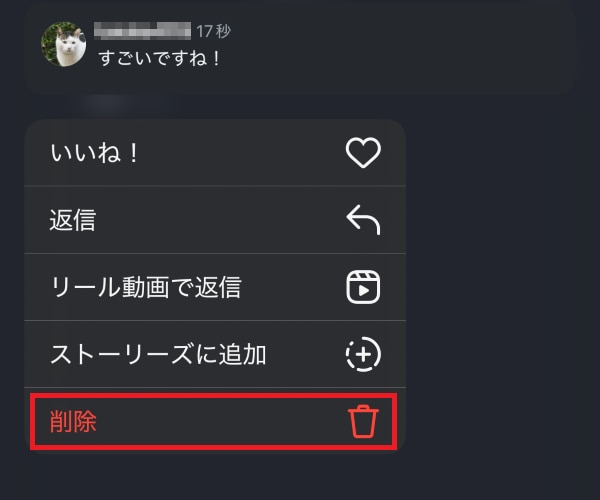This screenshot has height=500, width=600.
Task: Tap the dark area below the 削除 option
Action: click(214, 476)
